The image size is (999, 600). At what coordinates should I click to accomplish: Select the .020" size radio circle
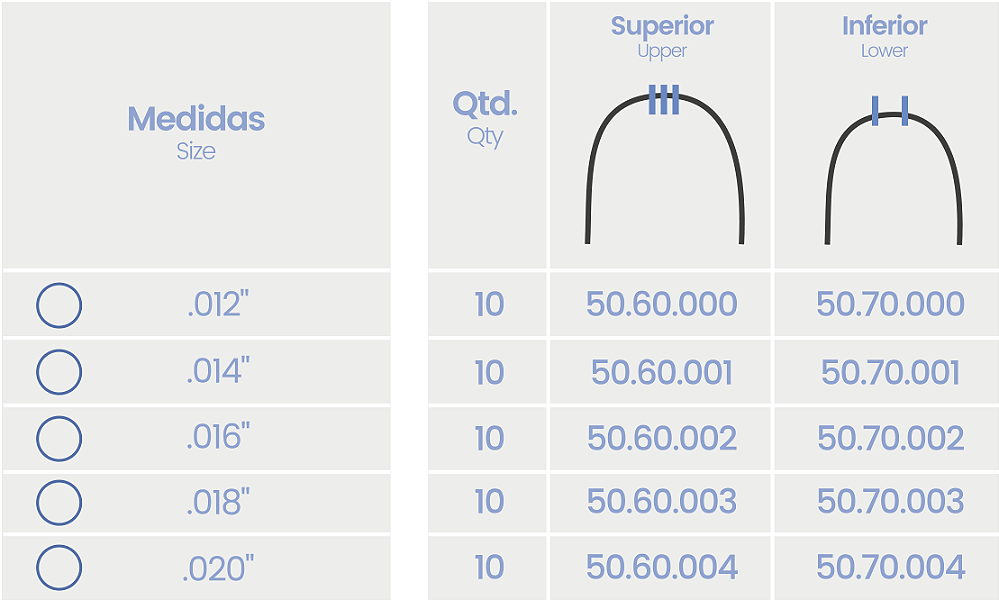[59, 567]
